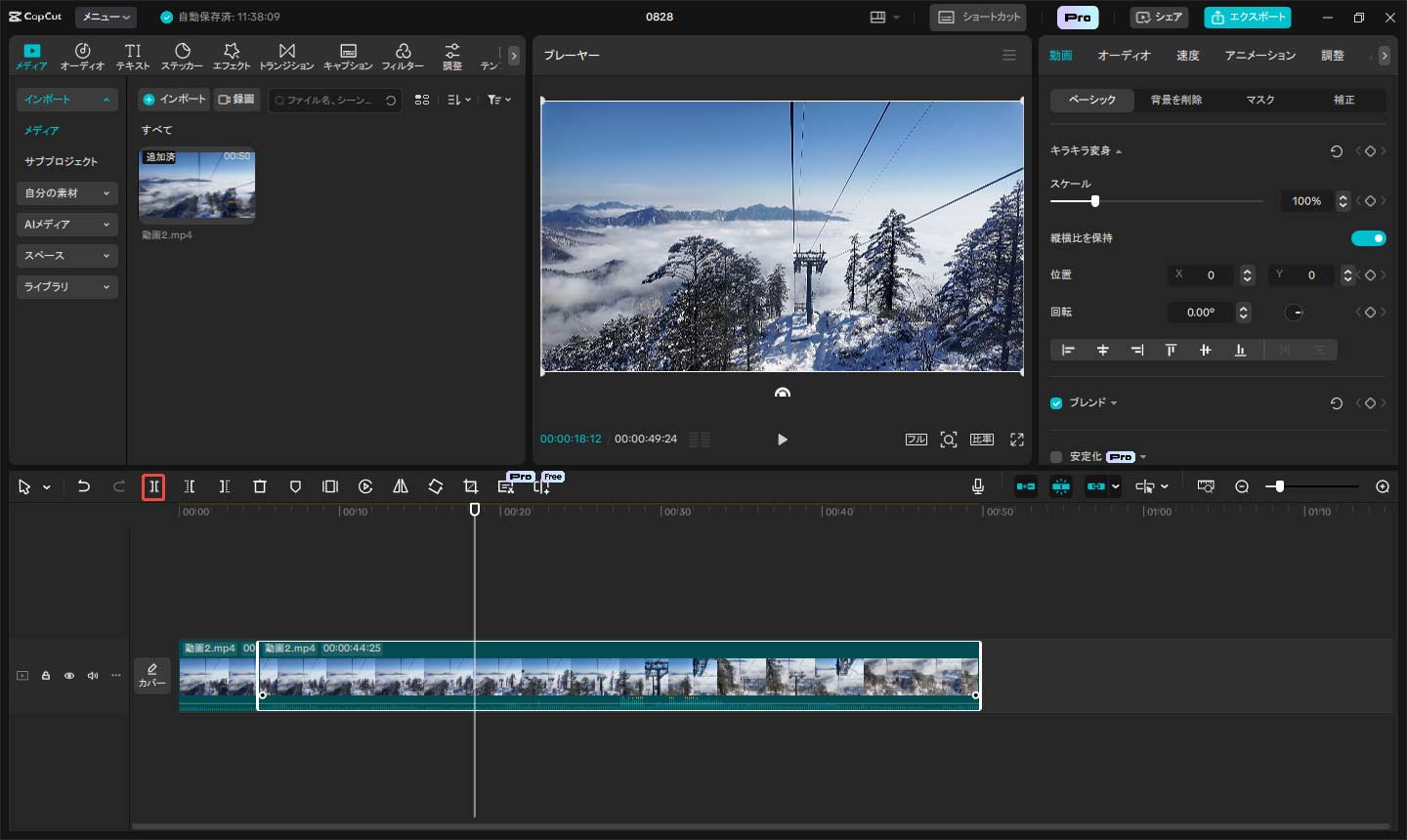
Task: Open timeline preview settings icon
Action: click(1206, 486)
